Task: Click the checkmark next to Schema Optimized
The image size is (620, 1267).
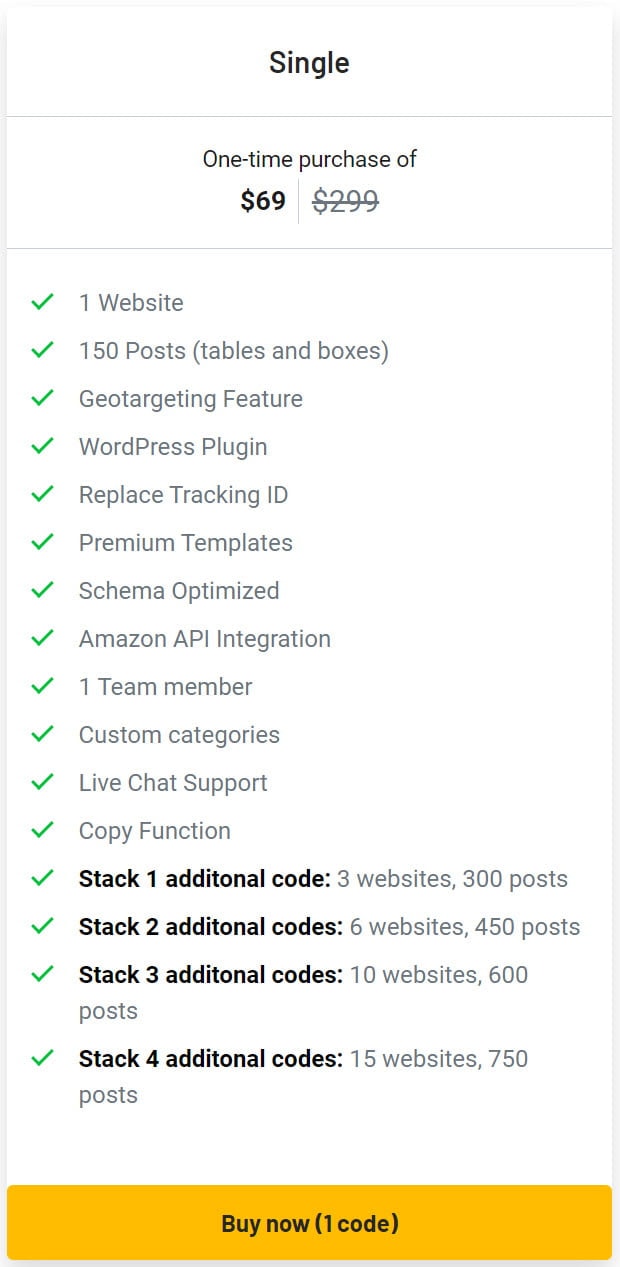Action: point(42,590)
